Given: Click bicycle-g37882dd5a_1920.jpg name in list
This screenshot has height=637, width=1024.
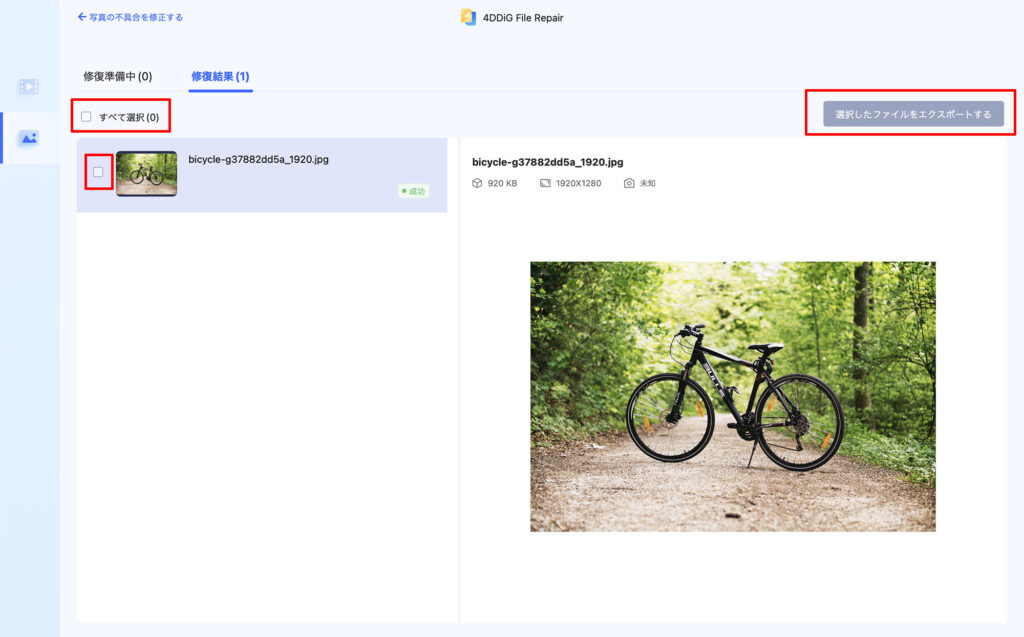Looking at the screenshot, I should [x=259, y=159].
